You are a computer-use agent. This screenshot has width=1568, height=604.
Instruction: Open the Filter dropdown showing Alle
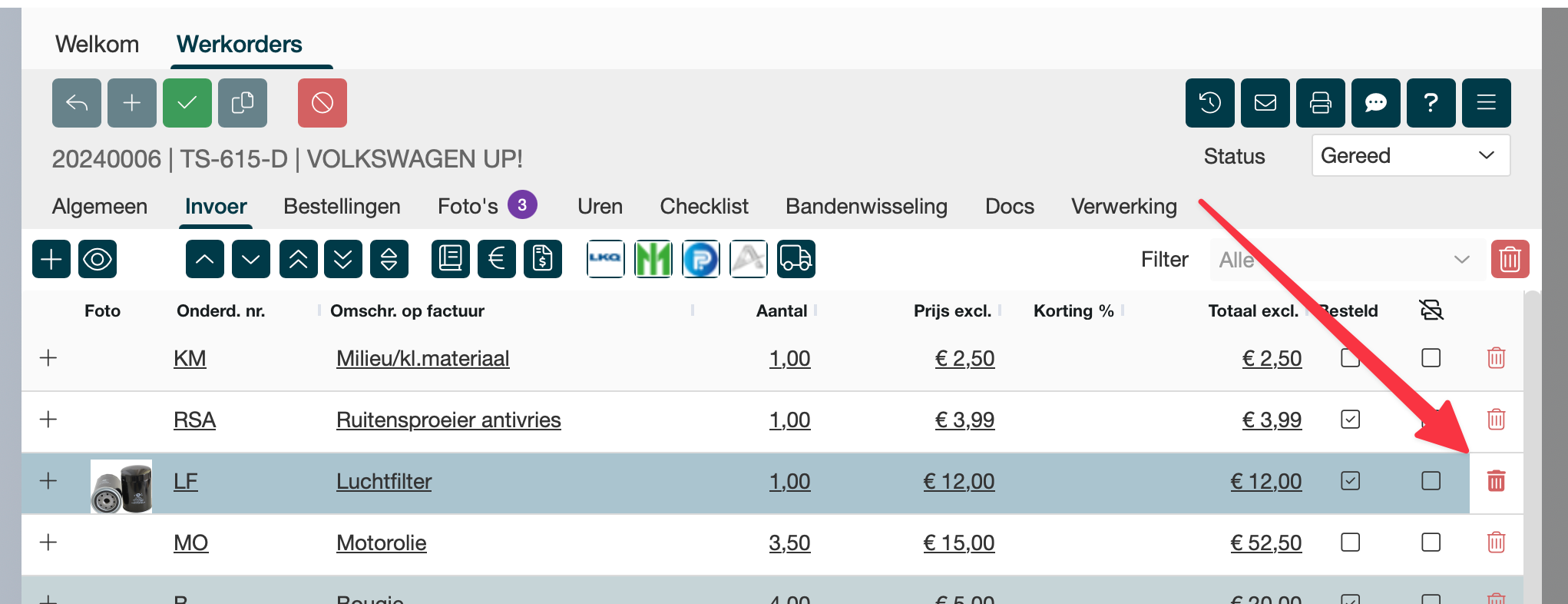(x=1345, y=260)
